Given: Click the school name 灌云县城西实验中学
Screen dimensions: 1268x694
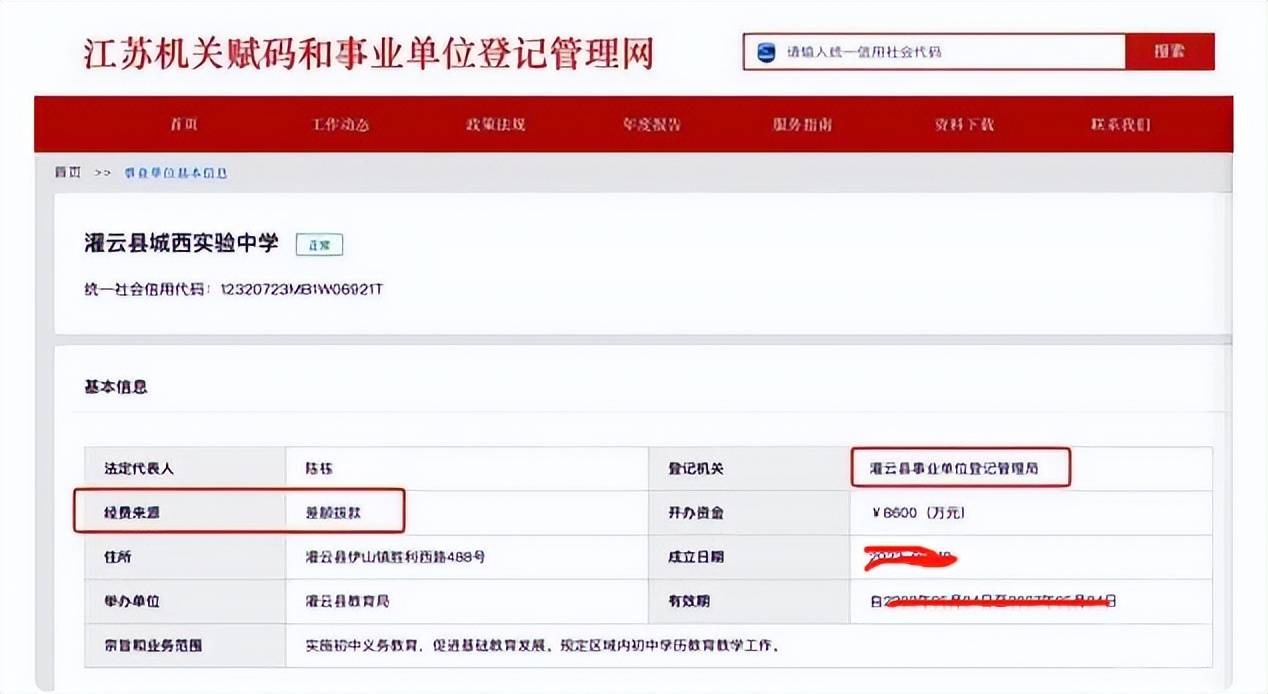Looking at the screenshot, I should click(x=181, y=244).
